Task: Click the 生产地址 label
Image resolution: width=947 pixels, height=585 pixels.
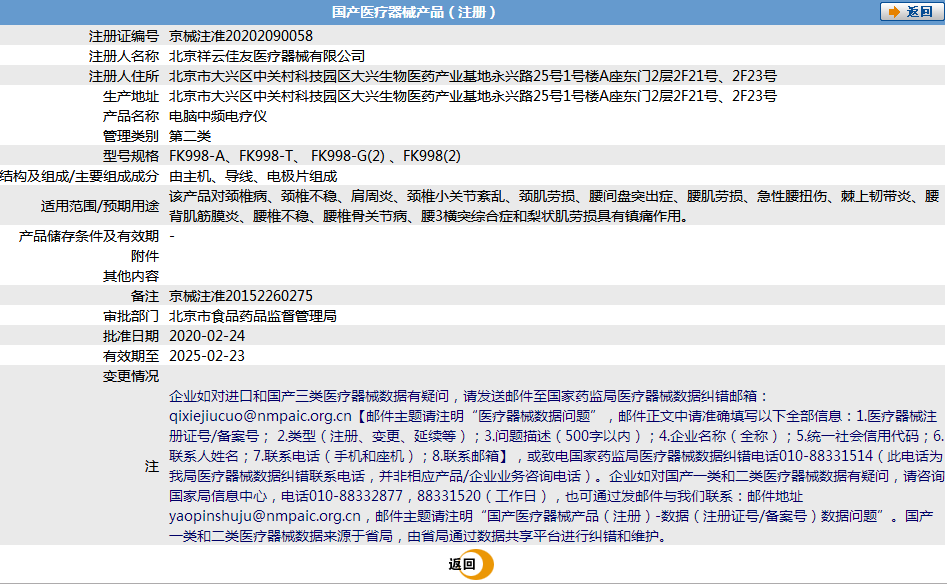Action: point(131,96)
